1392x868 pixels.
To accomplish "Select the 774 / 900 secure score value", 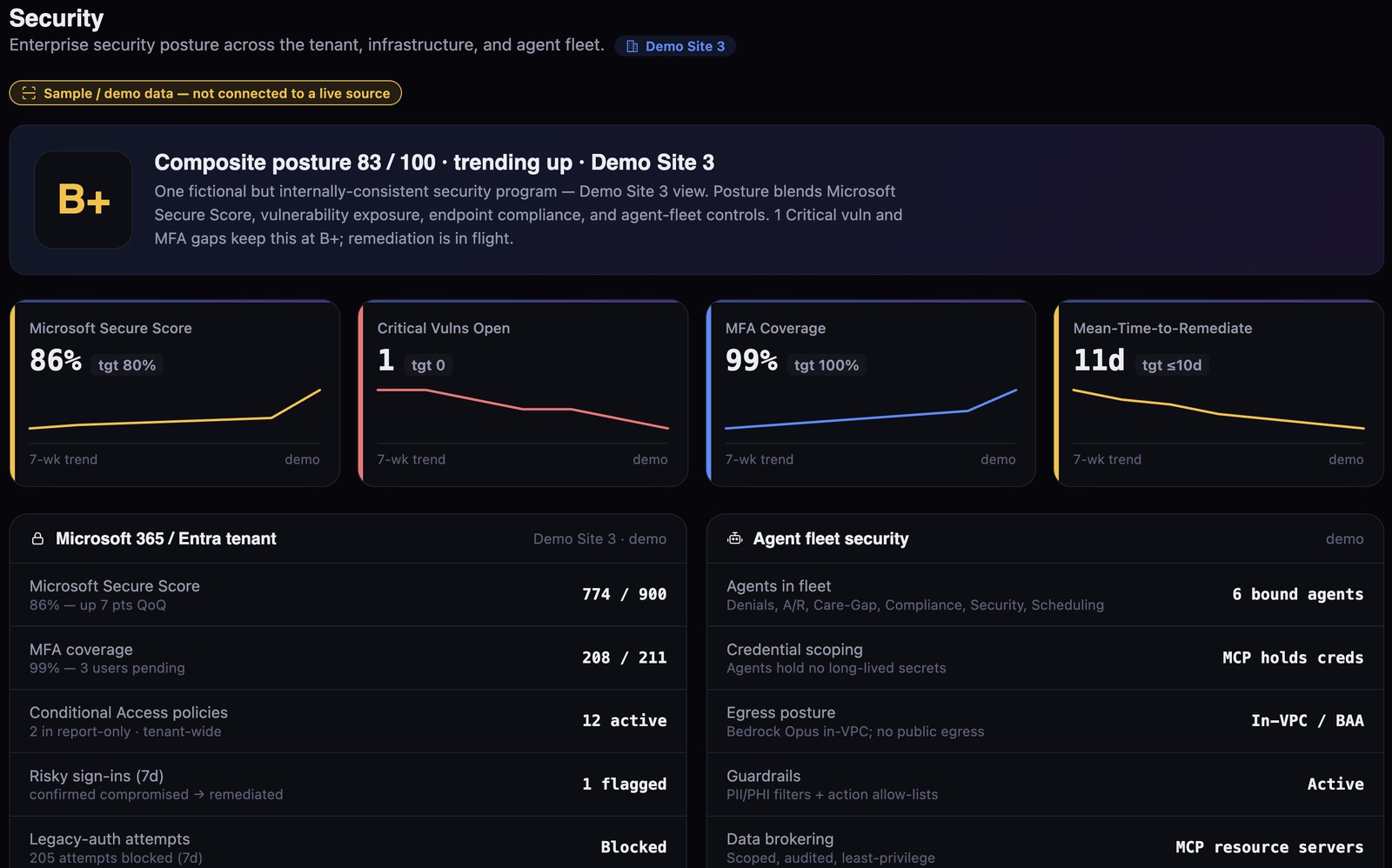I will point(625,594).
